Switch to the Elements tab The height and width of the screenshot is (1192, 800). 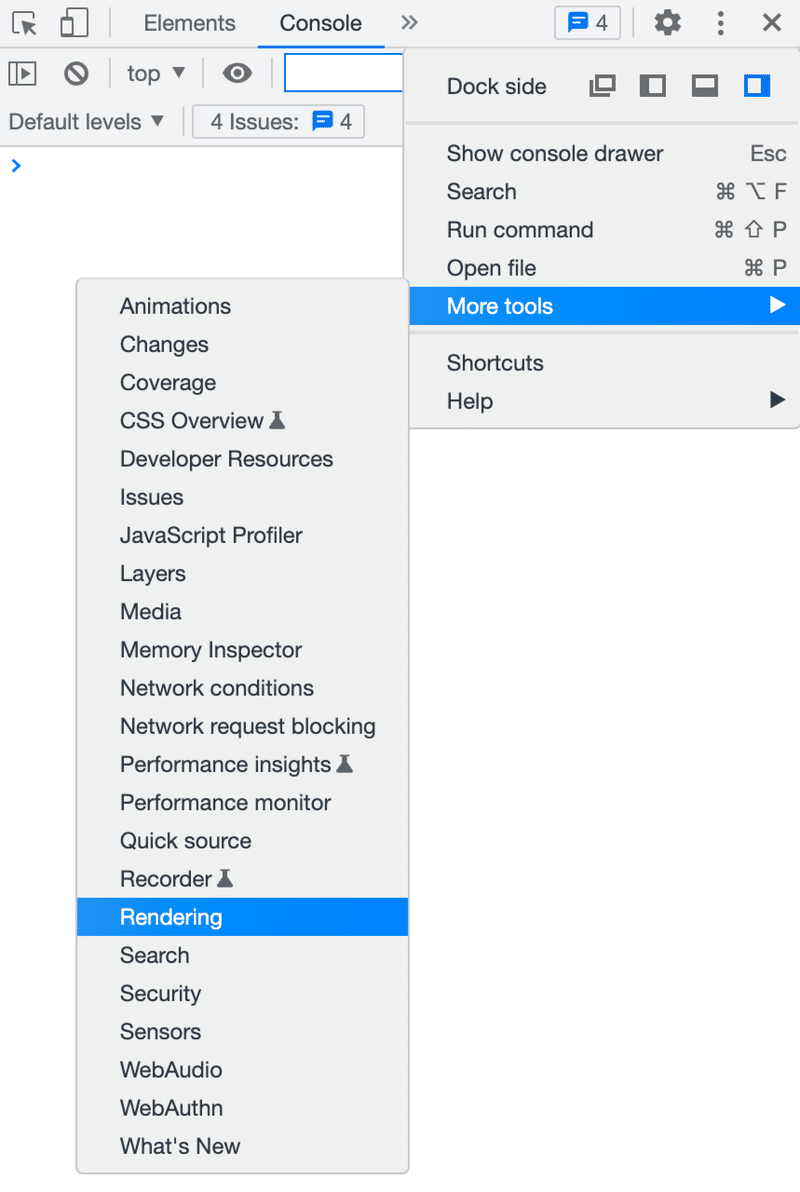(189, 23)
